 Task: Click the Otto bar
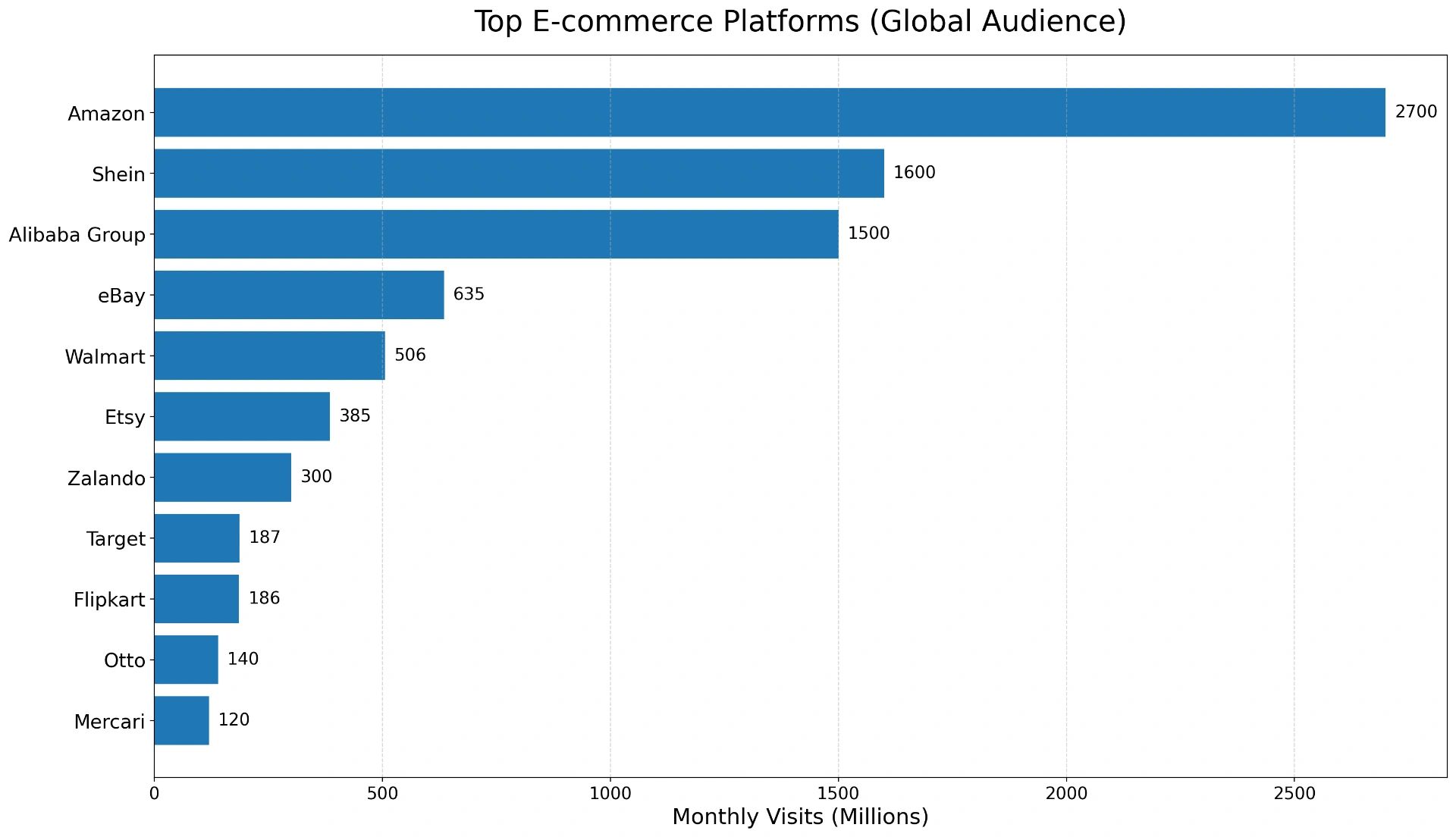point(187,660)
